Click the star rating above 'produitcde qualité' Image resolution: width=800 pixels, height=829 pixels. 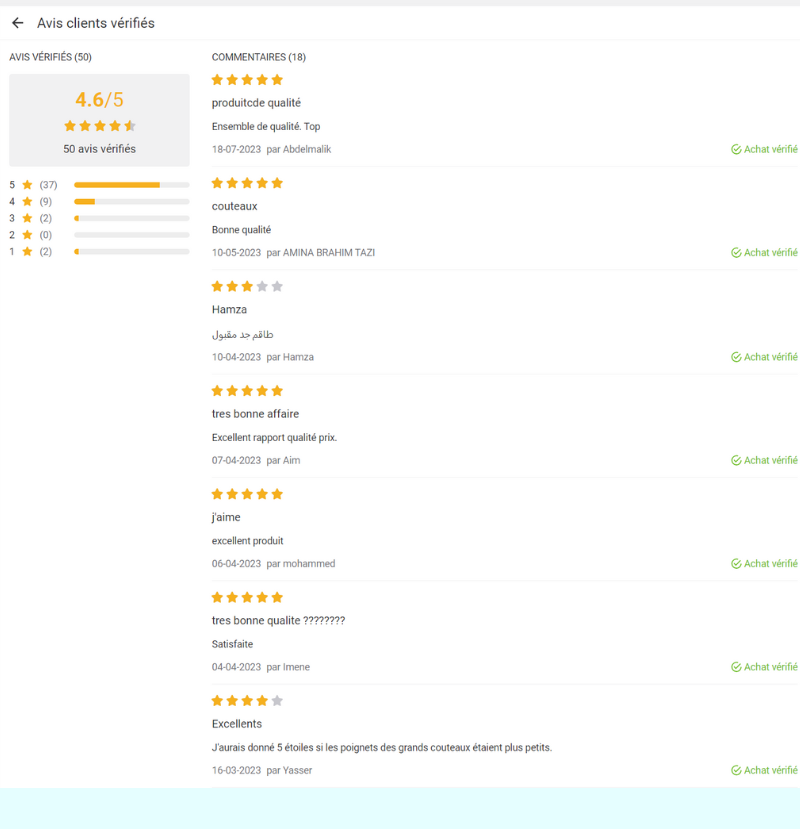[247, 80]
